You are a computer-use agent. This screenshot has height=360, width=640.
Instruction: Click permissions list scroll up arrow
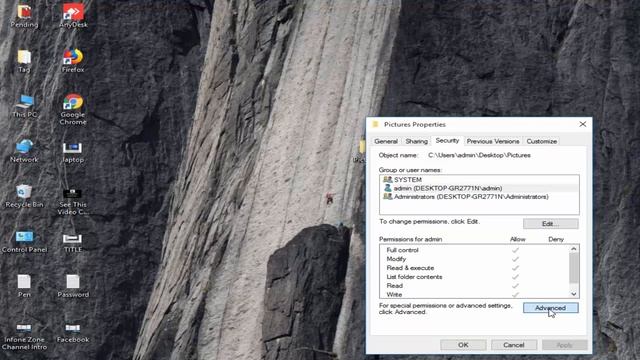(x=574, y=249)
